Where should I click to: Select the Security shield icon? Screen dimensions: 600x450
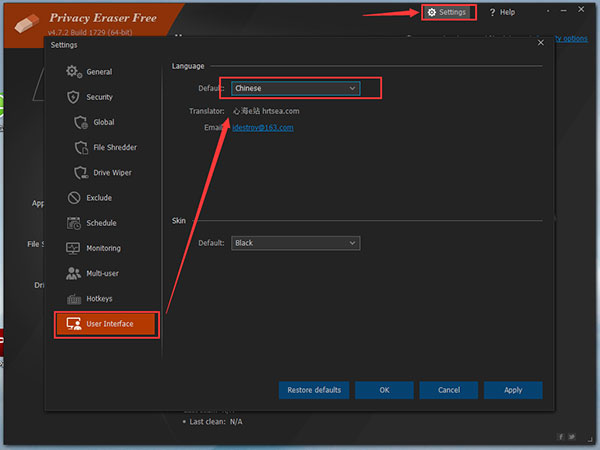[x=73, y=97]
